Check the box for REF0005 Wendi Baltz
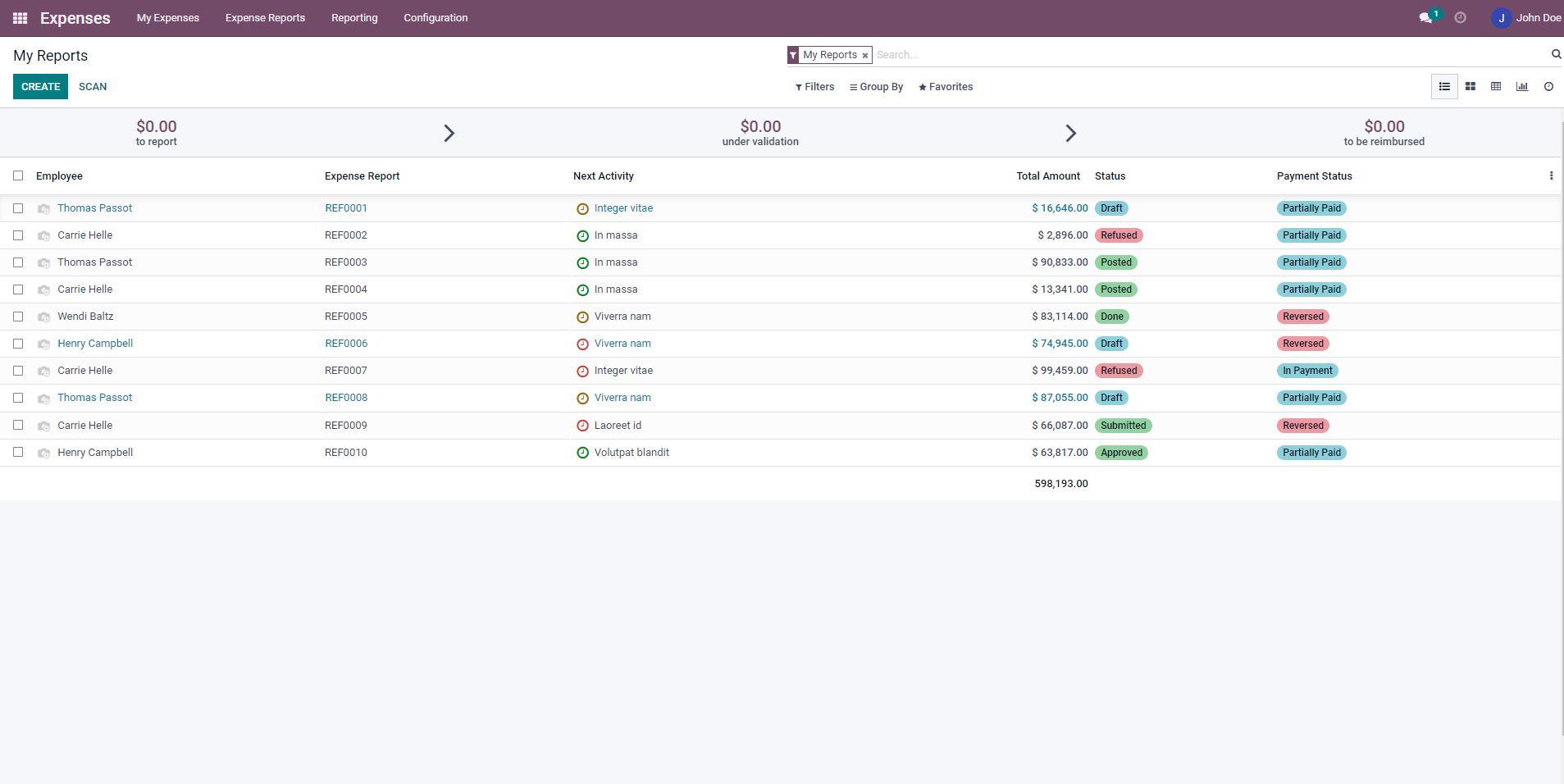This screenshot has height=784, width=1564. tap(18, 317)
